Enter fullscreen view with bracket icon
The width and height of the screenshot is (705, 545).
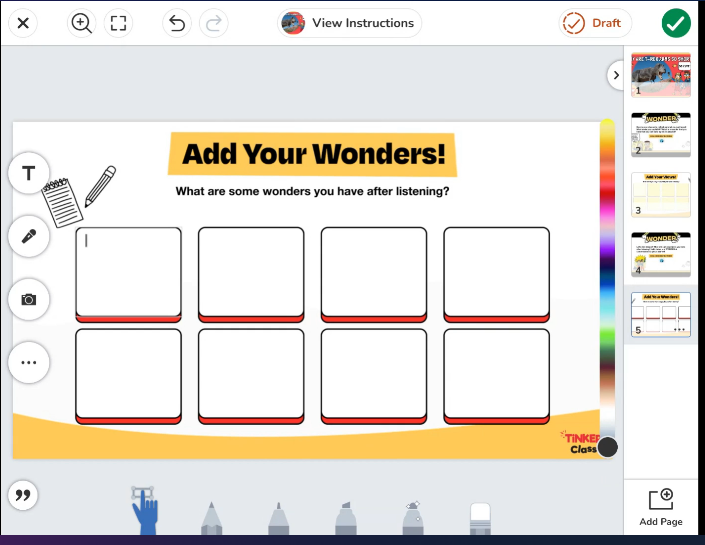coord(118,23)
